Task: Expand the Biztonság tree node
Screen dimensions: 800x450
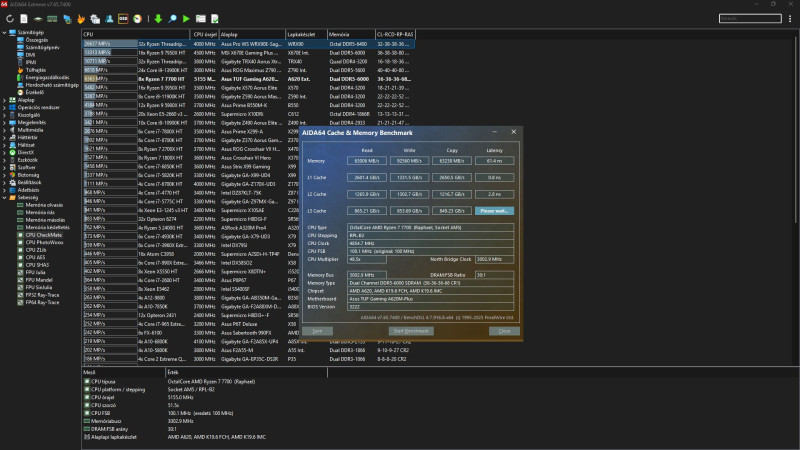Action: (5, 175)
